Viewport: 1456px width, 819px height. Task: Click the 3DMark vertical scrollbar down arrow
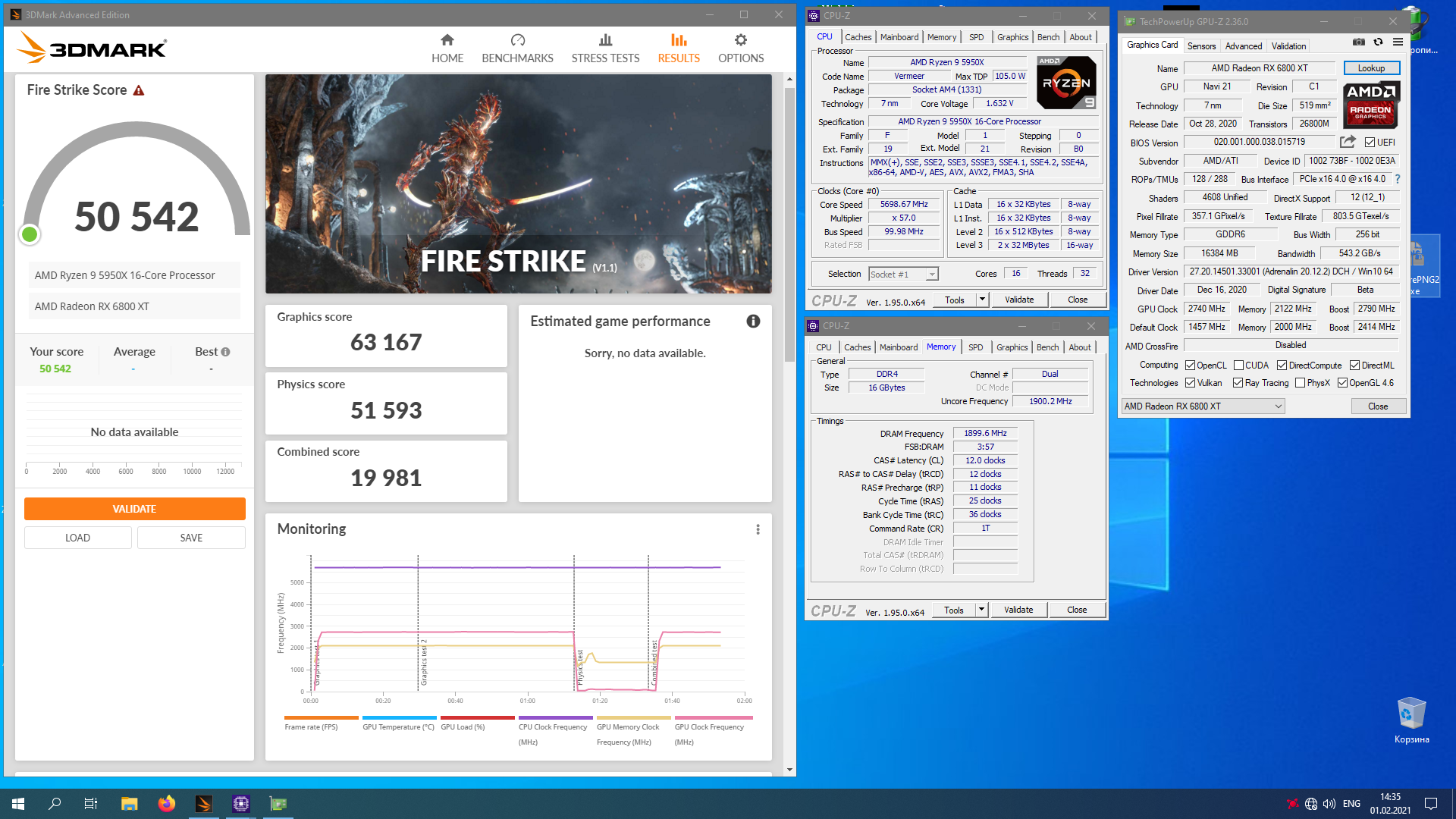pos(789,770)
